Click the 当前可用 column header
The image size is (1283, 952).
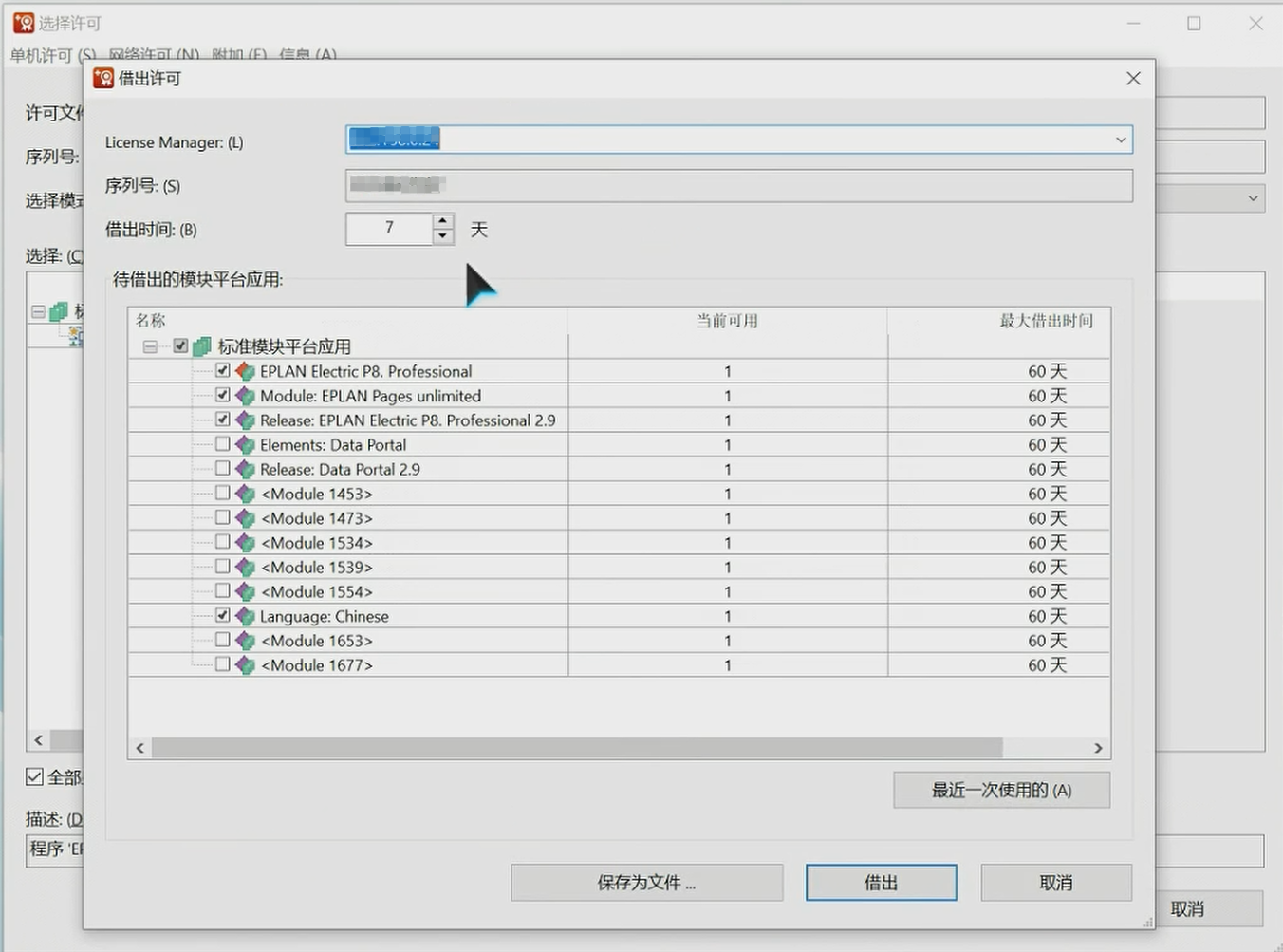(x=728, y=321)
